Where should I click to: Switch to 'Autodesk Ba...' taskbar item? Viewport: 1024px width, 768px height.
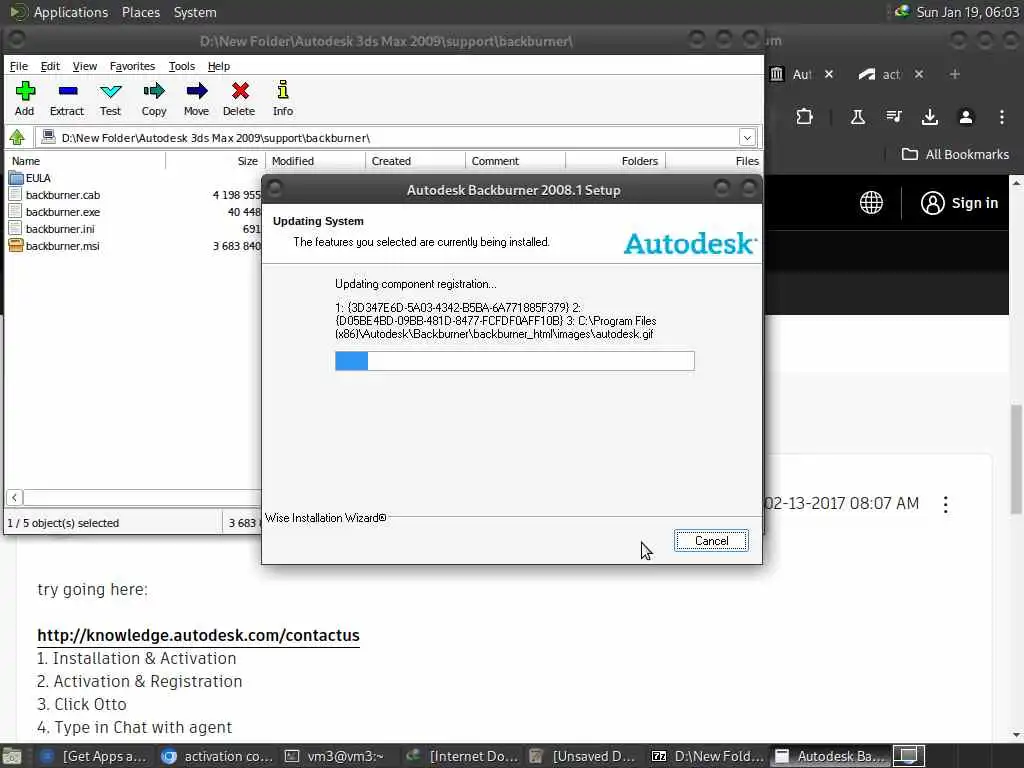[831, 756]
